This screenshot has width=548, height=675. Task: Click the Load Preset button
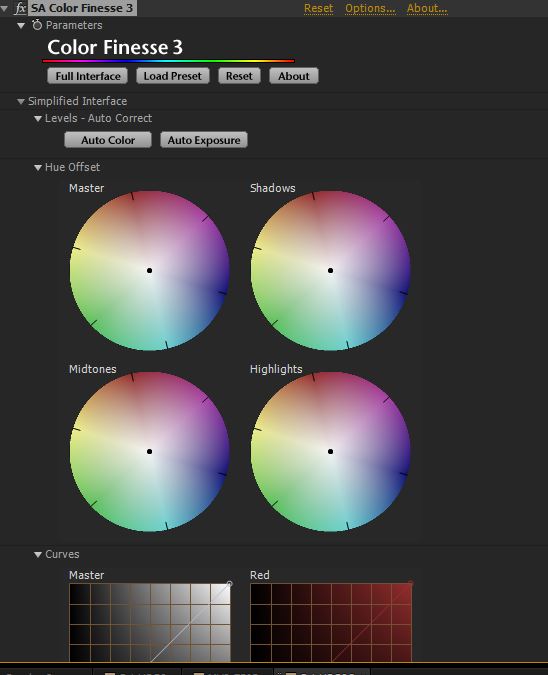173,76
